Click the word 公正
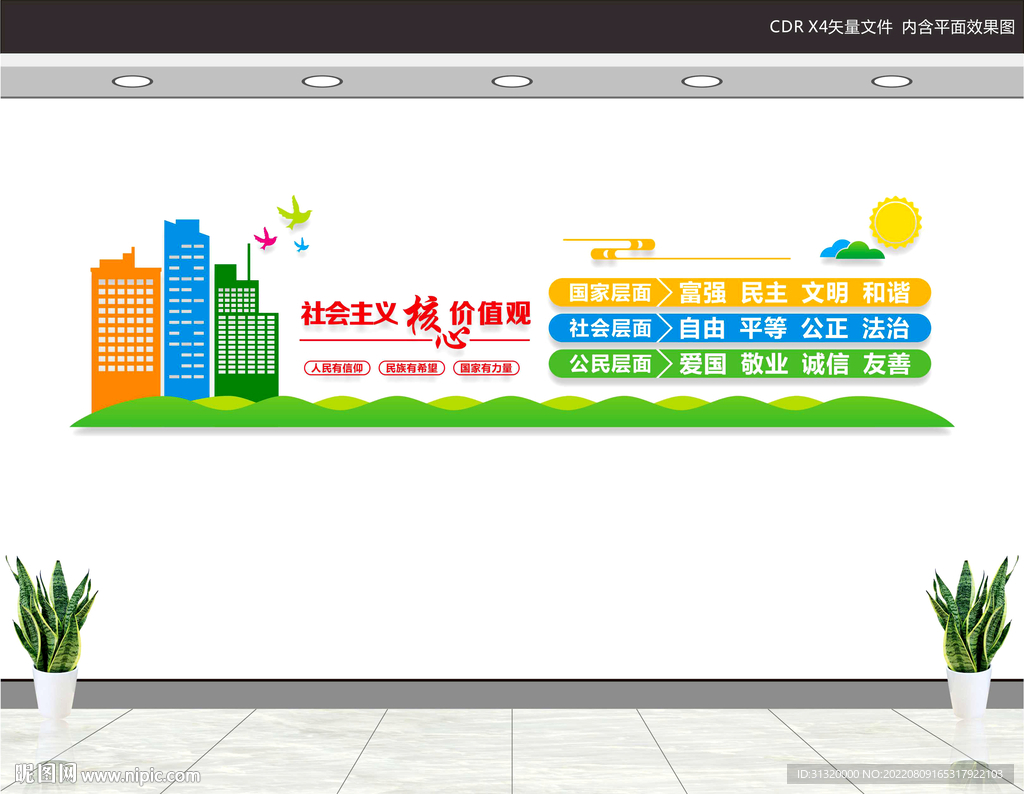This screenshot has height=794, width=1024. 825,328
